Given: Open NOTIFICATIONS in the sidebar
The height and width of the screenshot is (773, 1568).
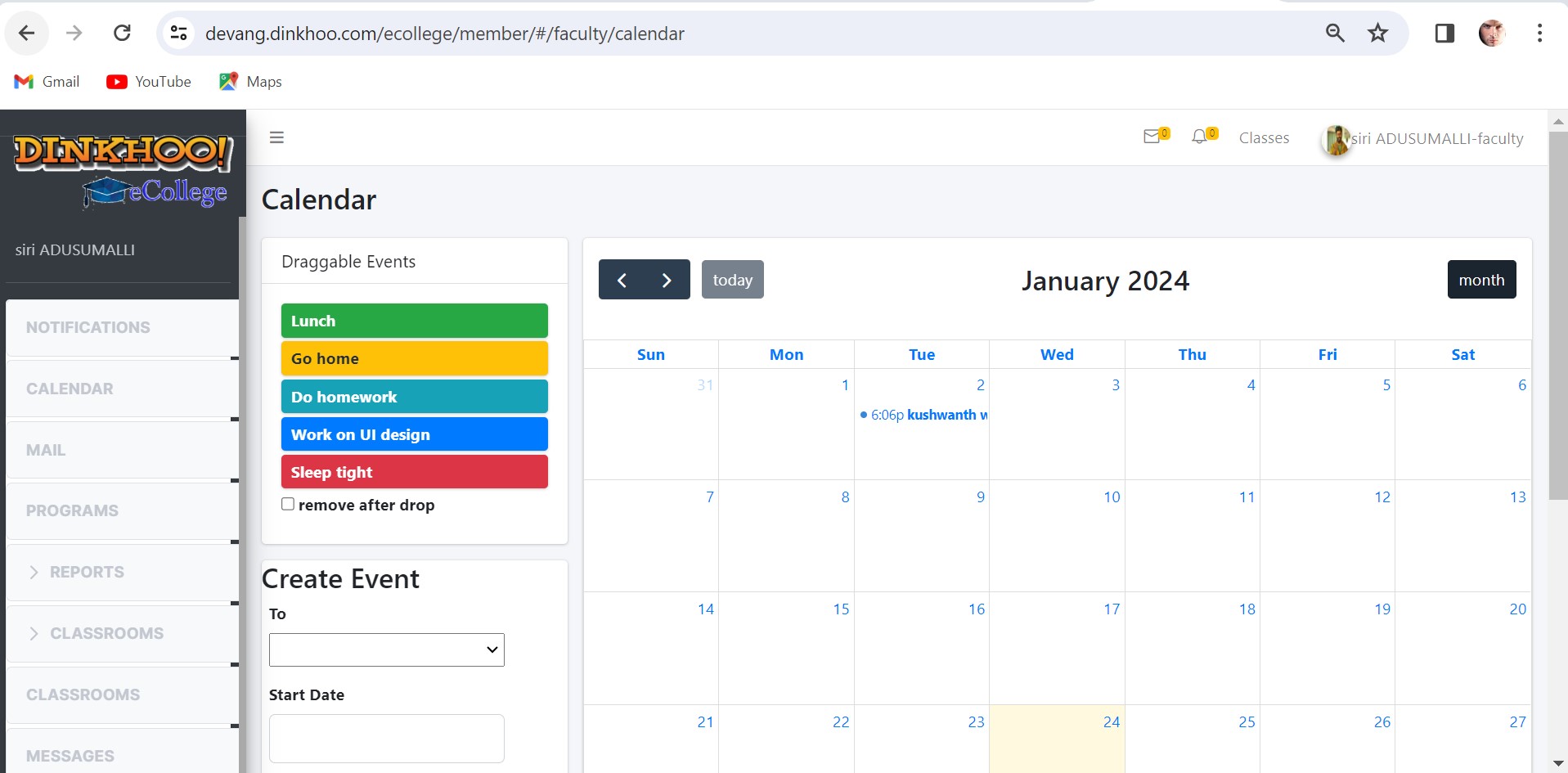Looking at the screenshot, I should point(123,327).
